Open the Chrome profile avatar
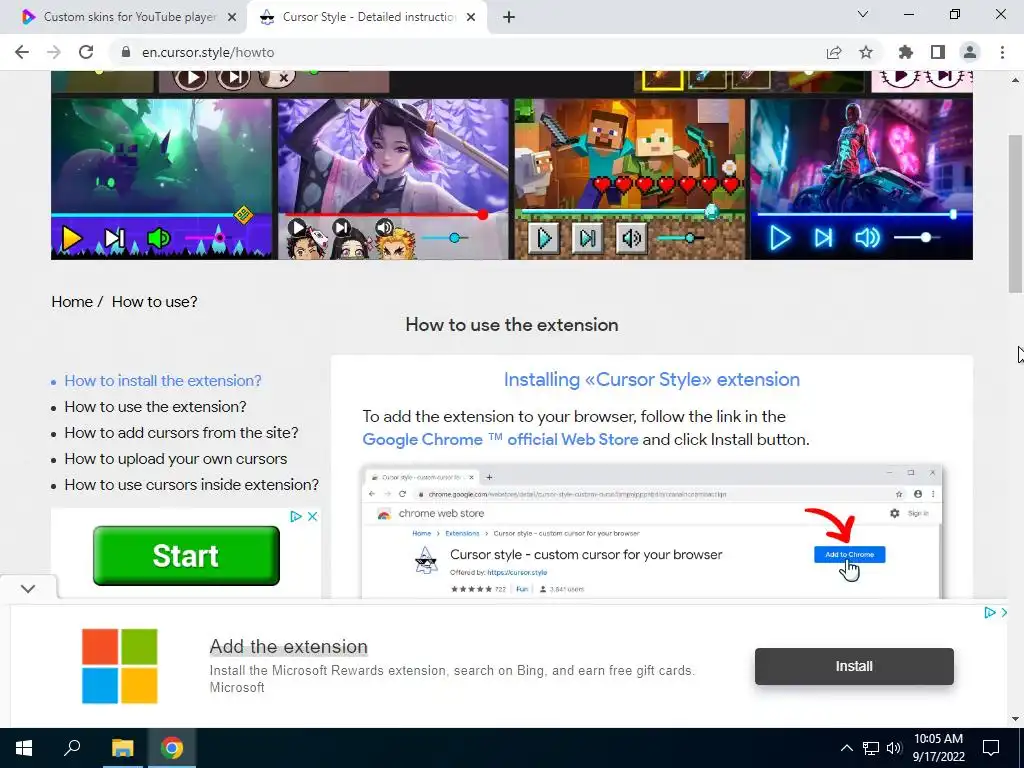The width and height of the screenshot is (1024, 768). pyautogui.click(x=970, y=52)
